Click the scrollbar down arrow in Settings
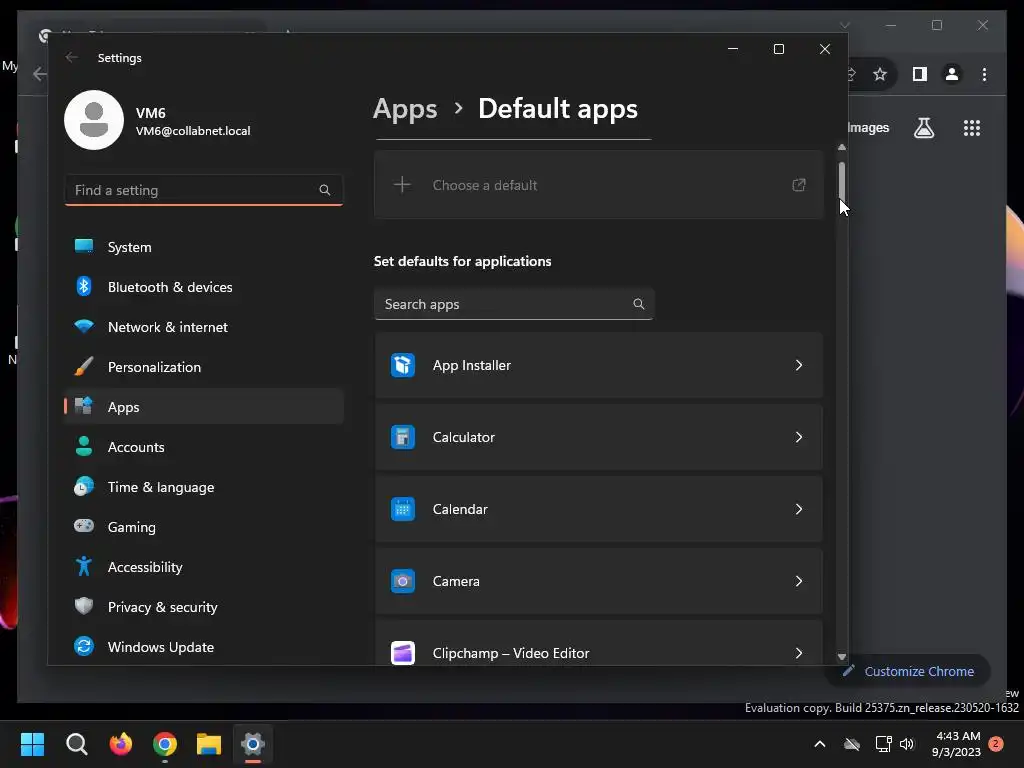 coord(842,657)
